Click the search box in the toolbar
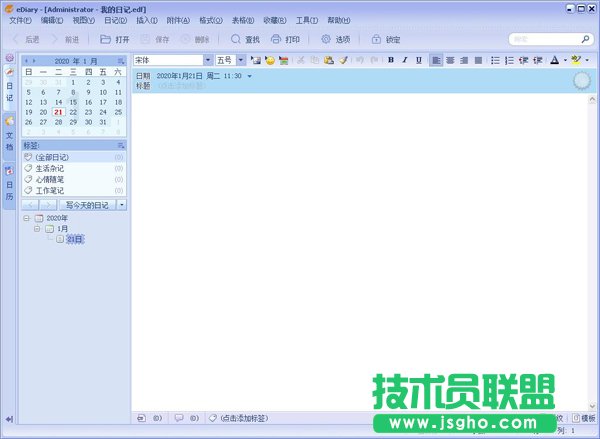The height and width of the screenshot is (439, 600). tap(543, 40)
